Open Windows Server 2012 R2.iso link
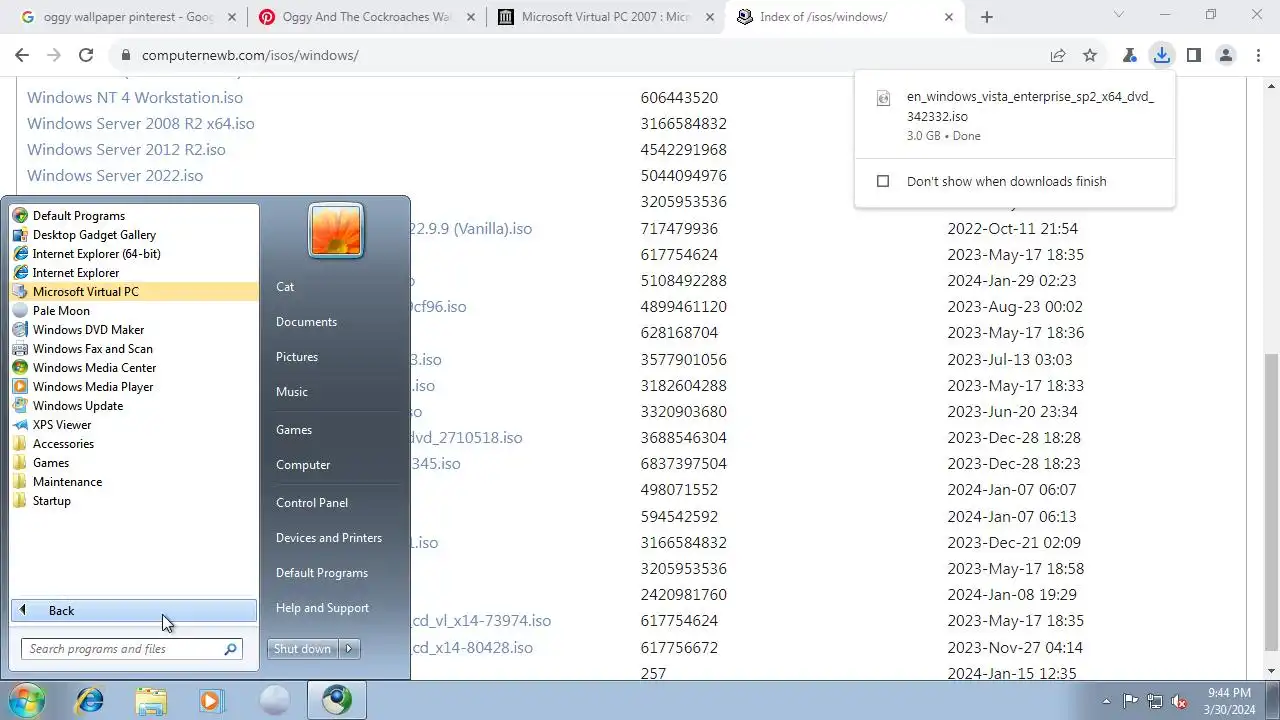1280x720 pixels. (126, 149)
